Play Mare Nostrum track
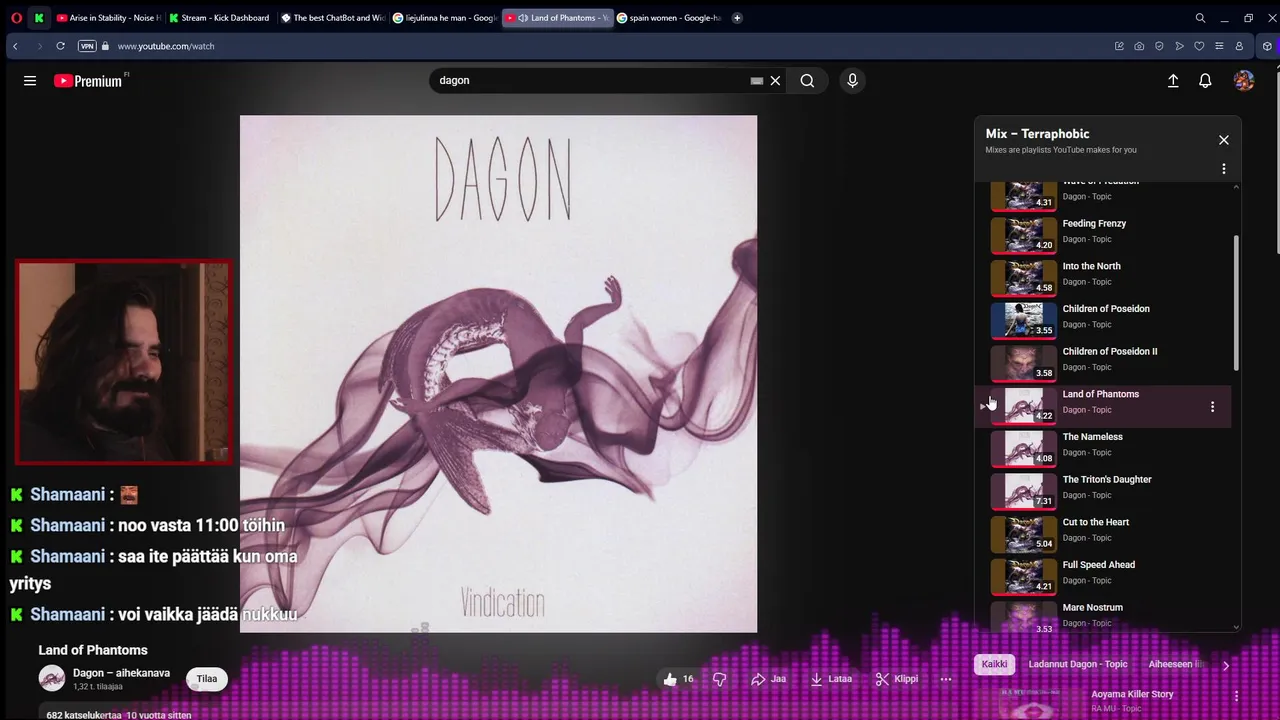 1105,617
